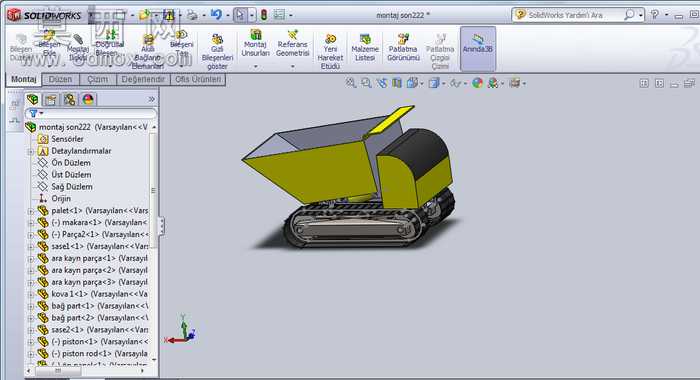Click the Yeni Hareket Etüdü tool
The width and height of the screenshot is (700, 380).
point(330,51)
